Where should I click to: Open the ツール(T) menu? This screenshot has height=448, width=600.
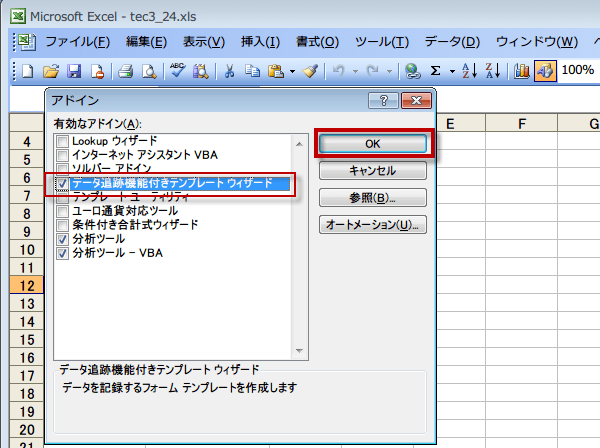[x=382, y=42]
